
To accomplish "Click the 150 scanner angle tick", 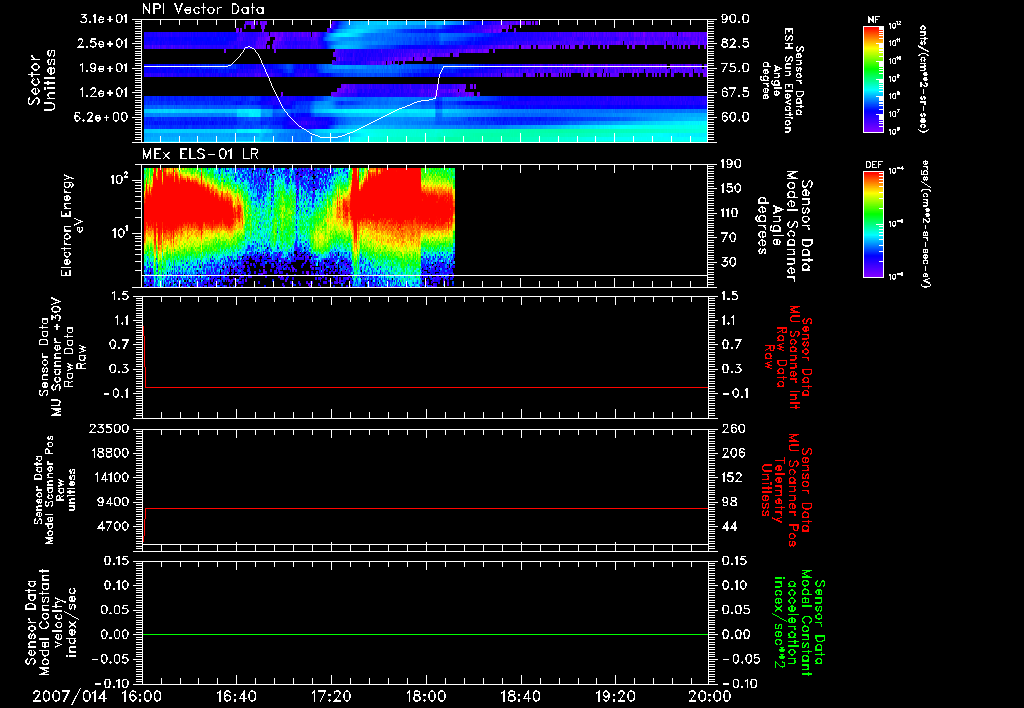I will click(x=731, y=188).
